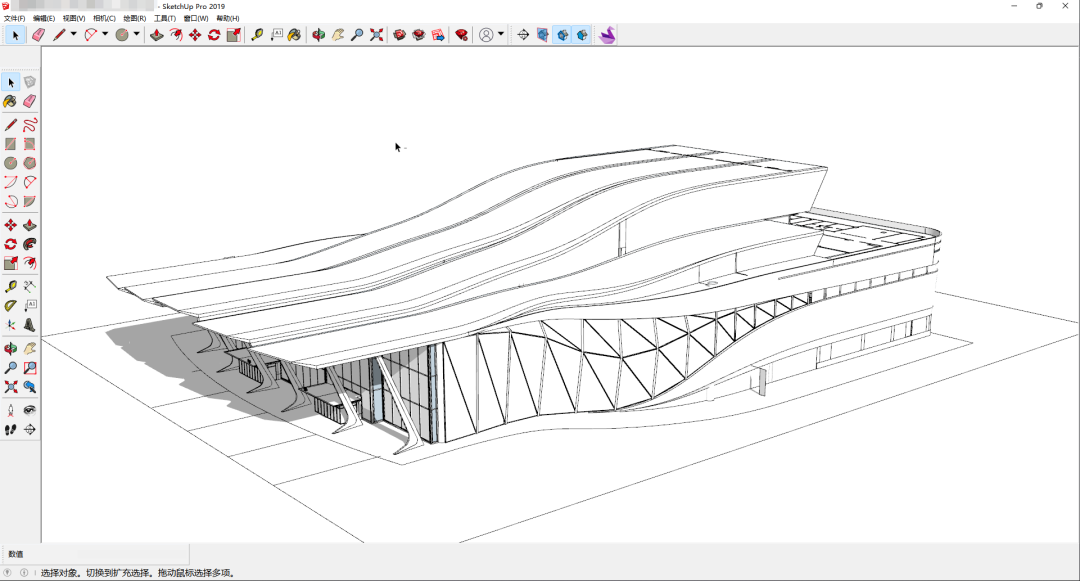Activate the Protractor tool

(x=10, y=306)
